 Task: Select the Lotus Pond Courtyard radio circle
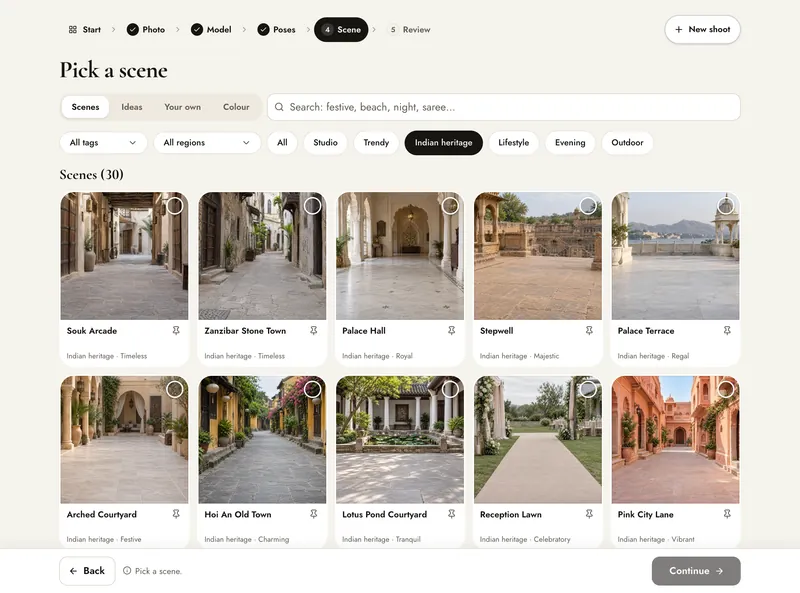tap(450, 389)
